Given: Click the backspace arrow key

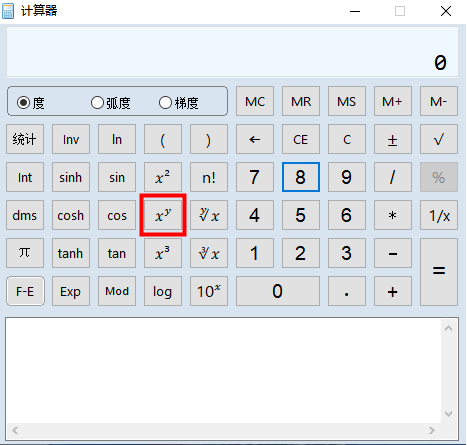Looking at the screenshot, I should click(x=255, y=139).
